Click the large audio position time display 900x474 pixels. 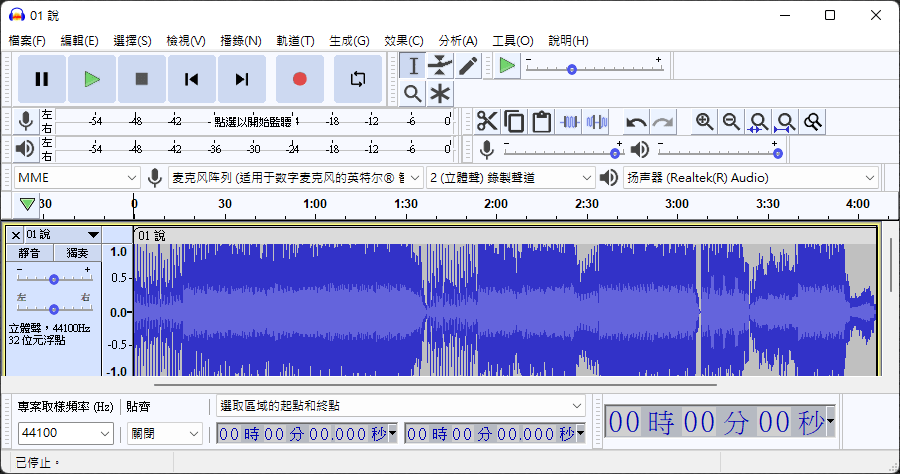click(x=720, y=422)
